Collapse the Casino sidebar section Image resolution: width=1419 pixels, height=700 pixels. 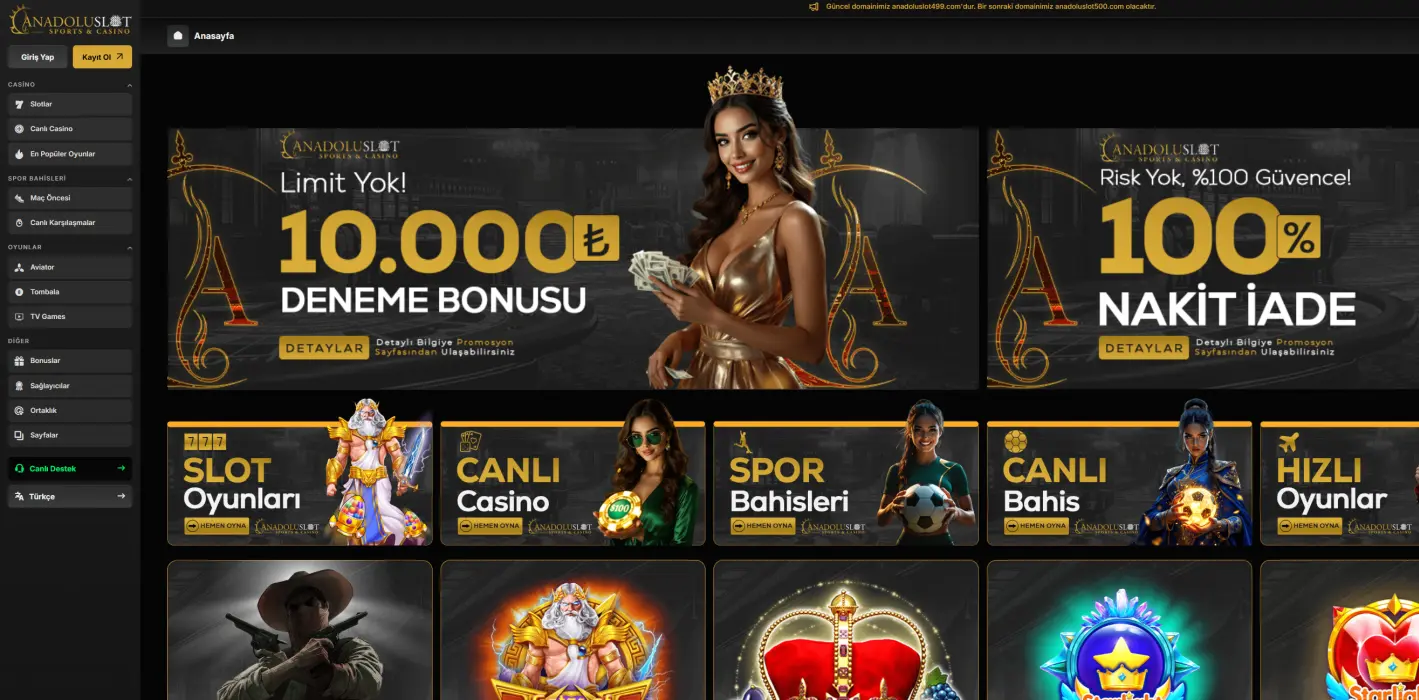(x=129, y=85)
